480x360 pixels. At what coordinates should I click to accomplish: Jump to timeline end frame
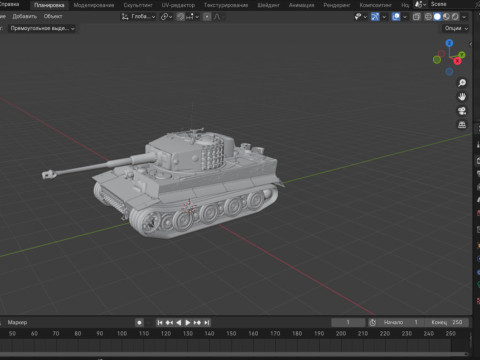[207, 322]
